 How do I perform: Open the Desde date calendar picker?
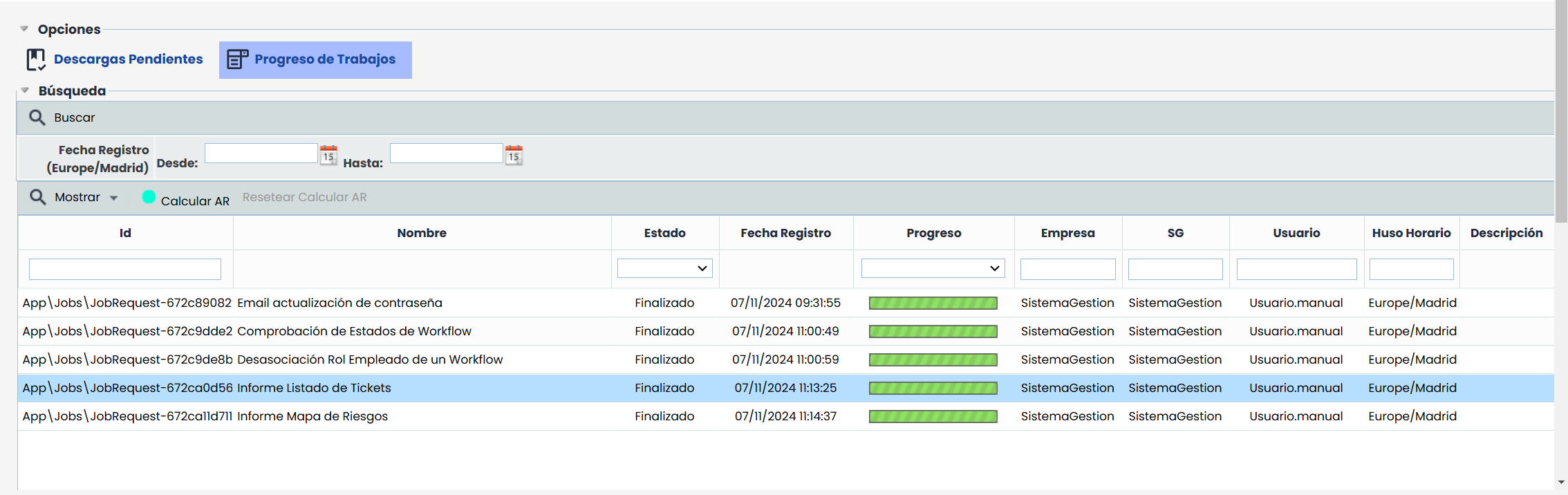[329, 154]
